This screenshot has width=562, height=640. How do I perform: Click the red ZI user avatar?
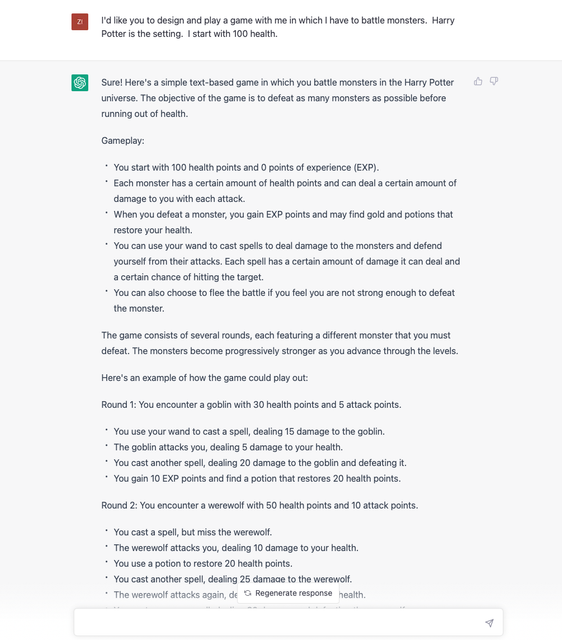coord(80,22)
